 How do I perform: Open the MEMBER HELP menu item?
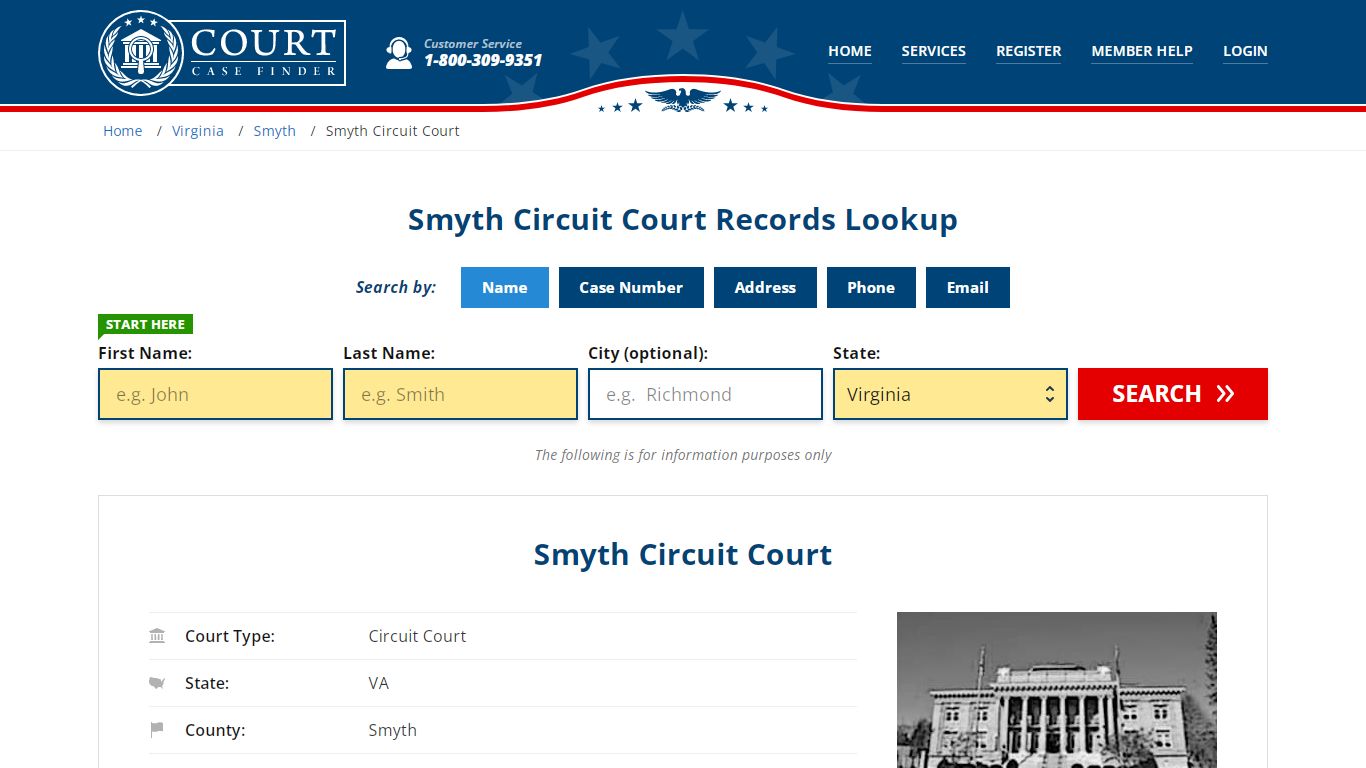pyautogui.click(x=1142, y=51)
